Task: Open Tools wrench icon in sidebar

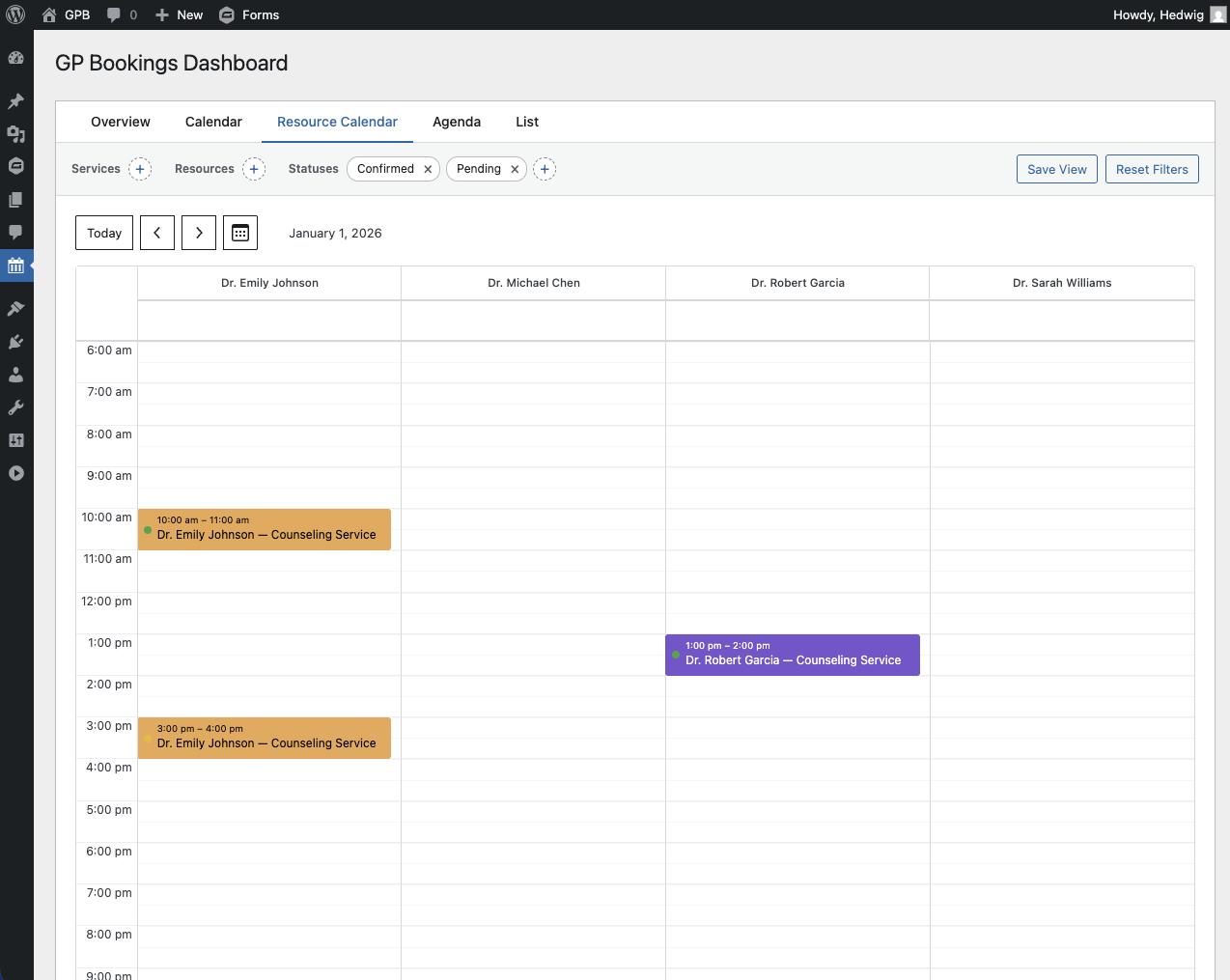Action: pyautogui.click(x=15, y=407)
